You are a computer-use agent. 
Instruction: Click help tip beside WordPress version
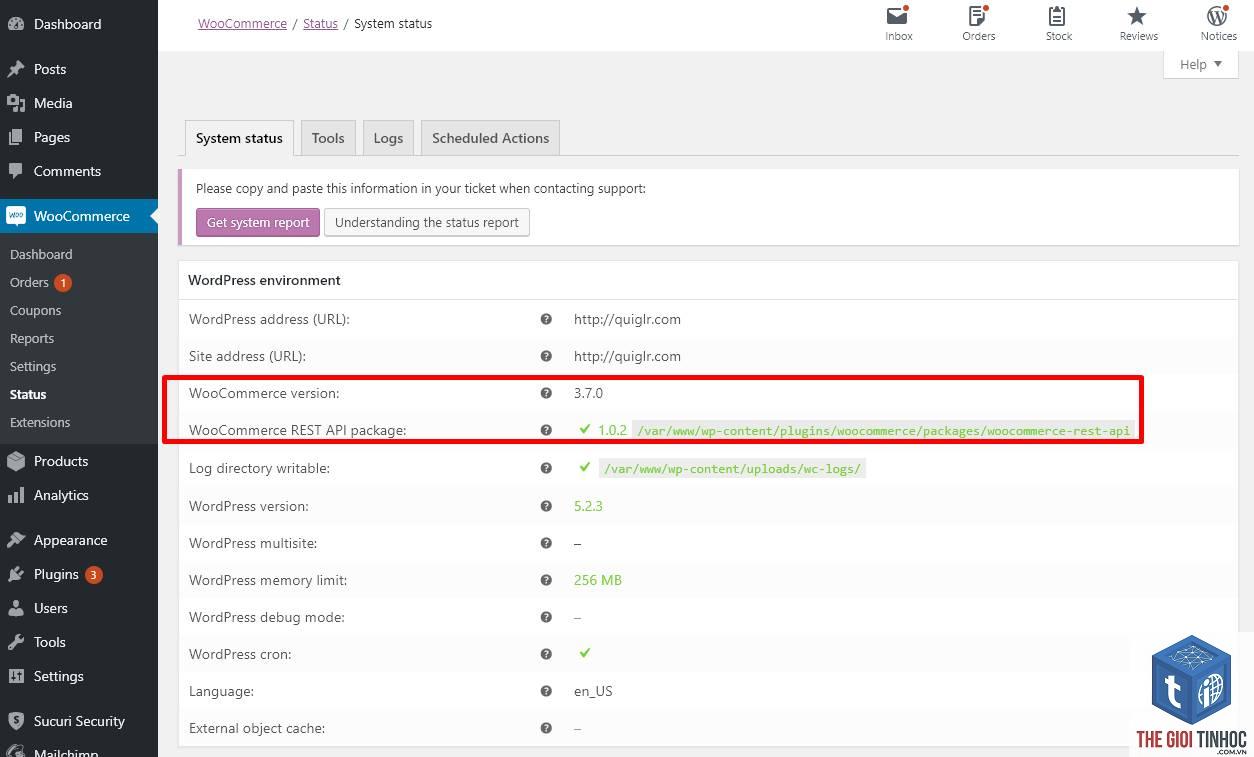coord(546,506)
